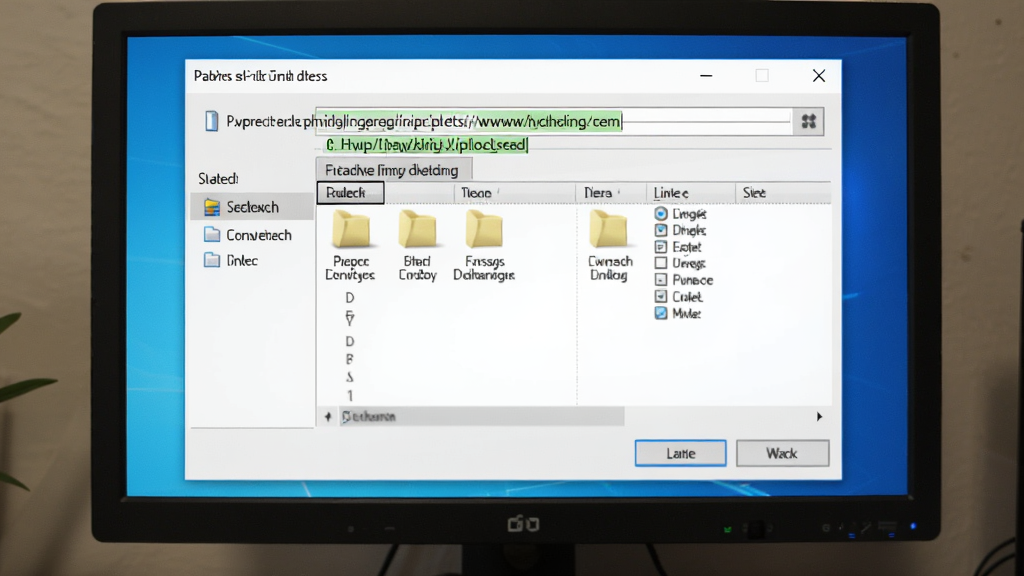This screenshot has height=576, width=1024.
Task: Switch to the "Freadwe fimy dketdmg" tab
Action: (393, 170)
